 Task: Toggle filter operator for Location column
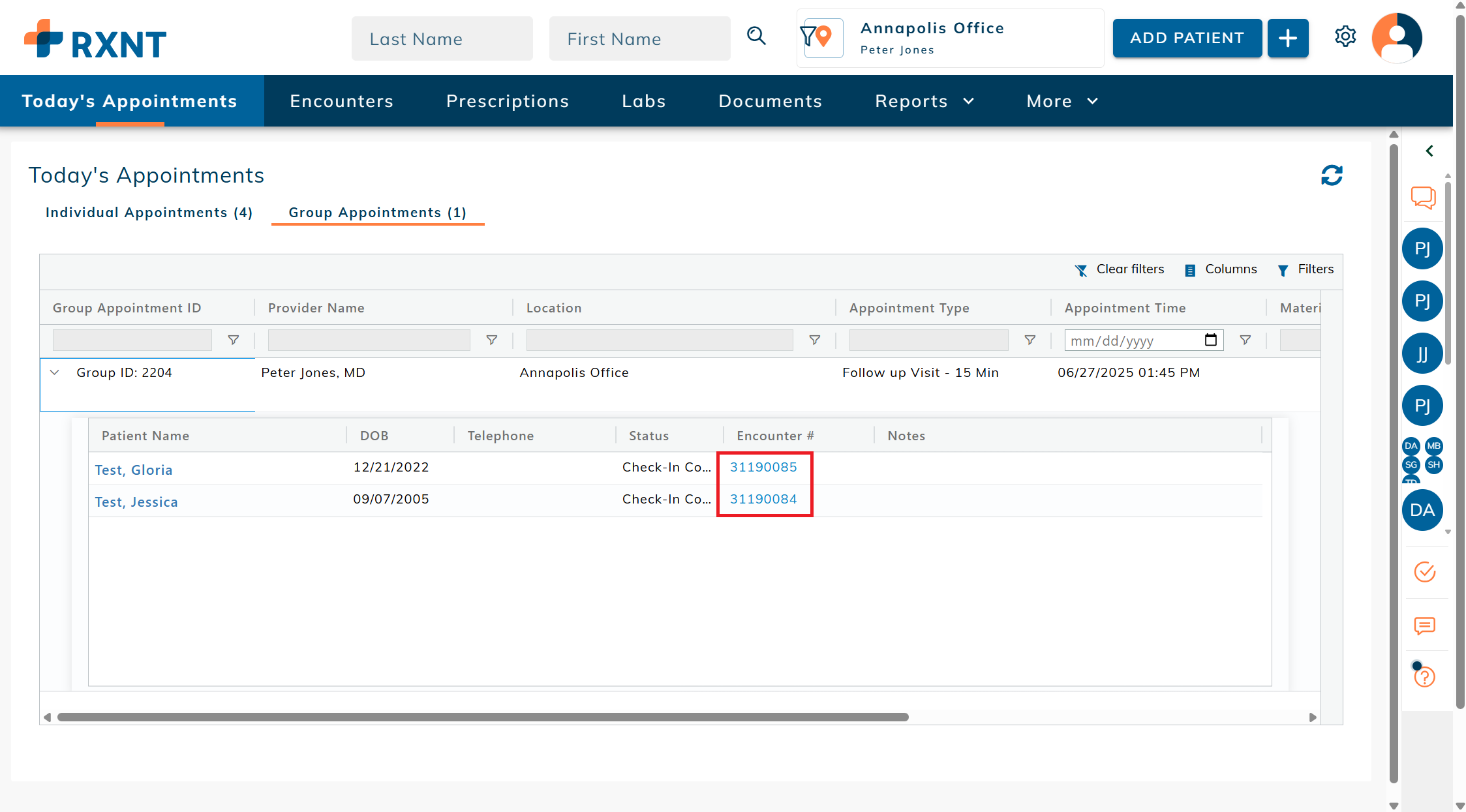(x=814, y=340)
